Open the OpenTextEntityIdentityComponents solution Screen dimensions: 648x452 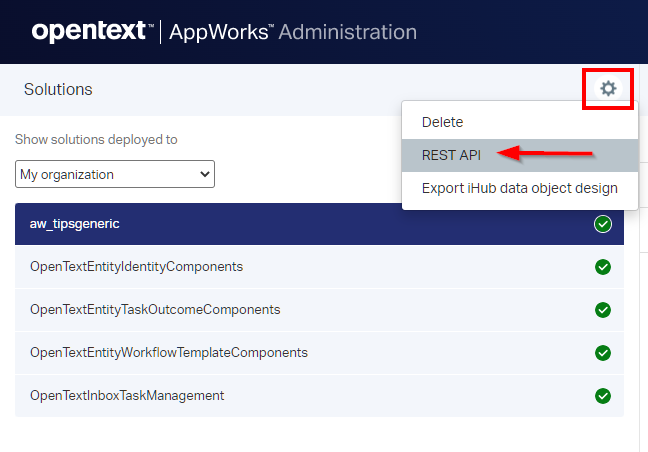point(137,267)
